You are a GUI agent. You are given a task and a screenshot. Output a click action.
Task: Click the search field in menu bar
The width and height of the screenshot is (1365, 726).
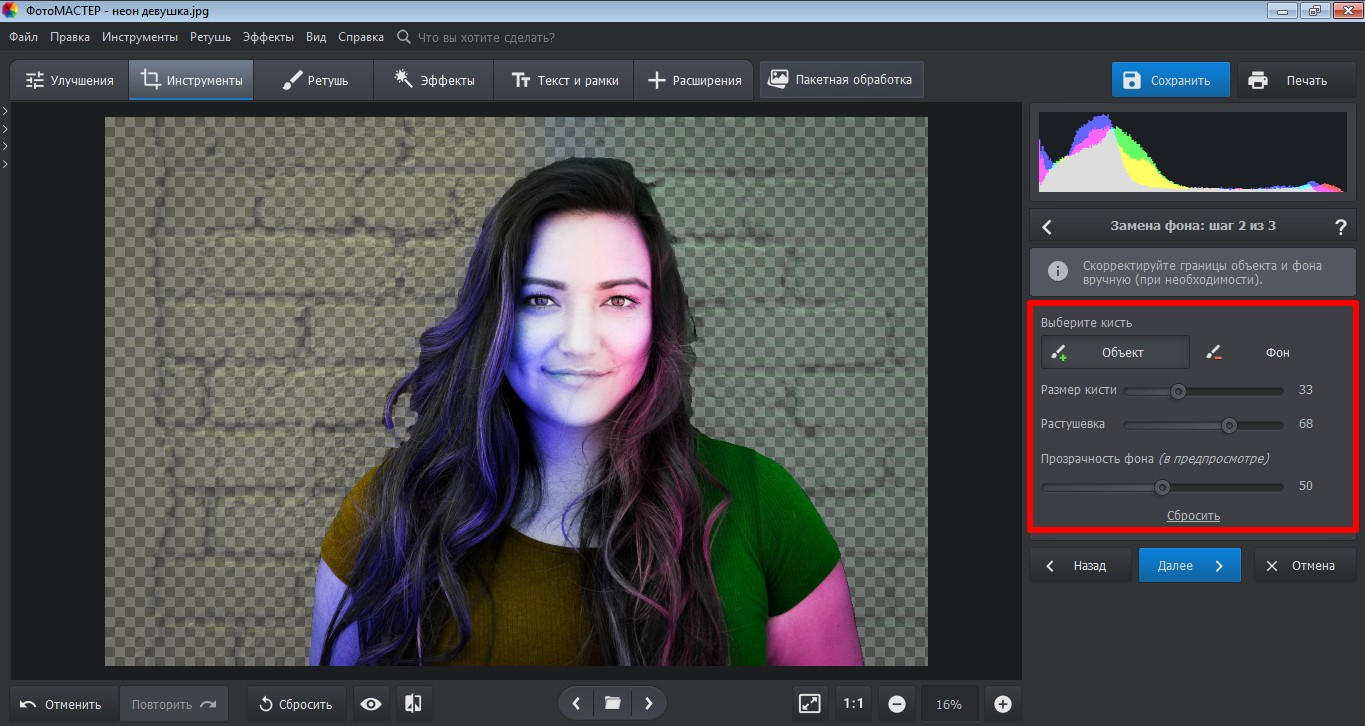pyautogui.click(x=485, y=37)
